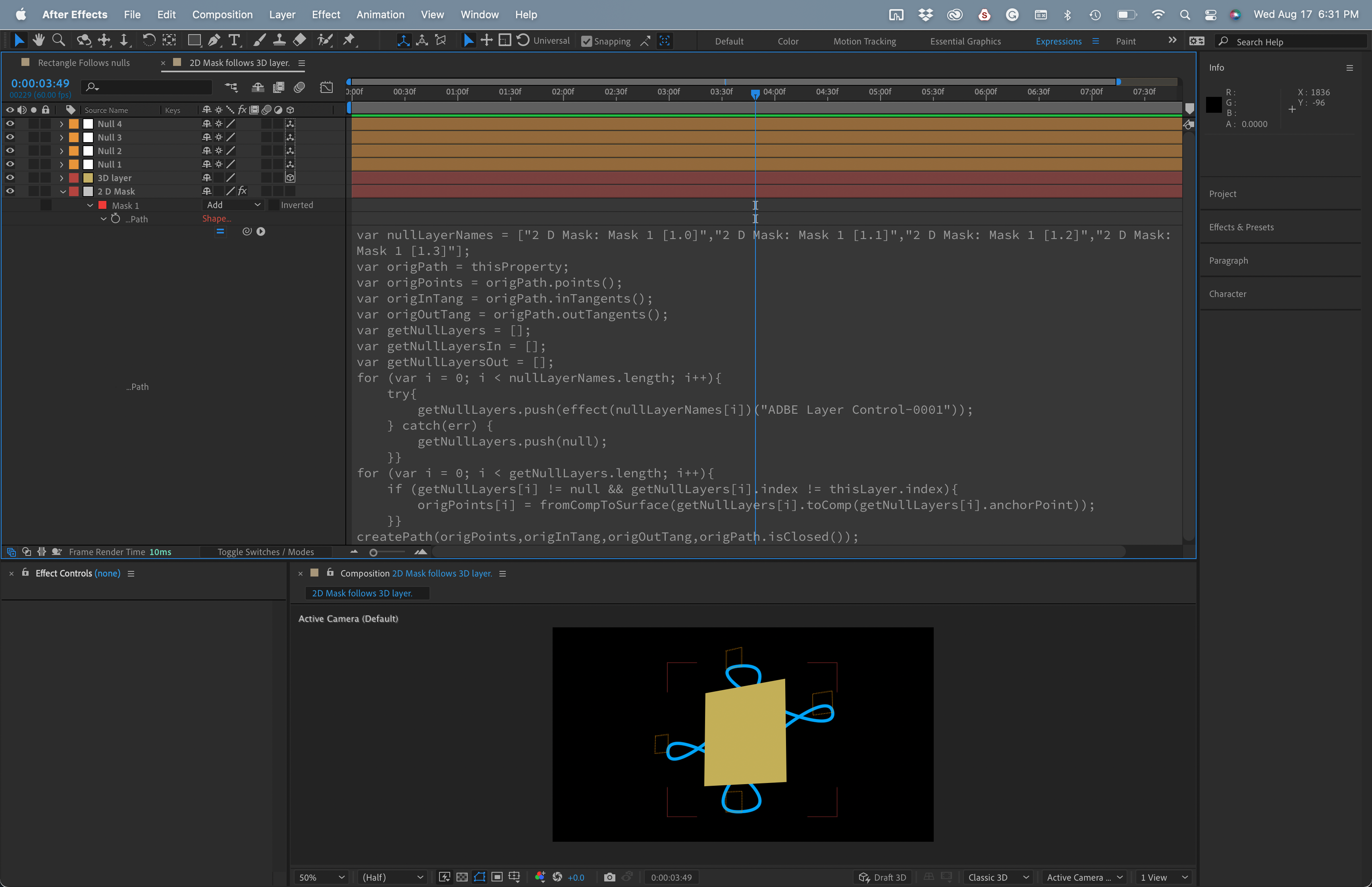
Task: Open the Graph Editor in the timeline
Action: 326,87
